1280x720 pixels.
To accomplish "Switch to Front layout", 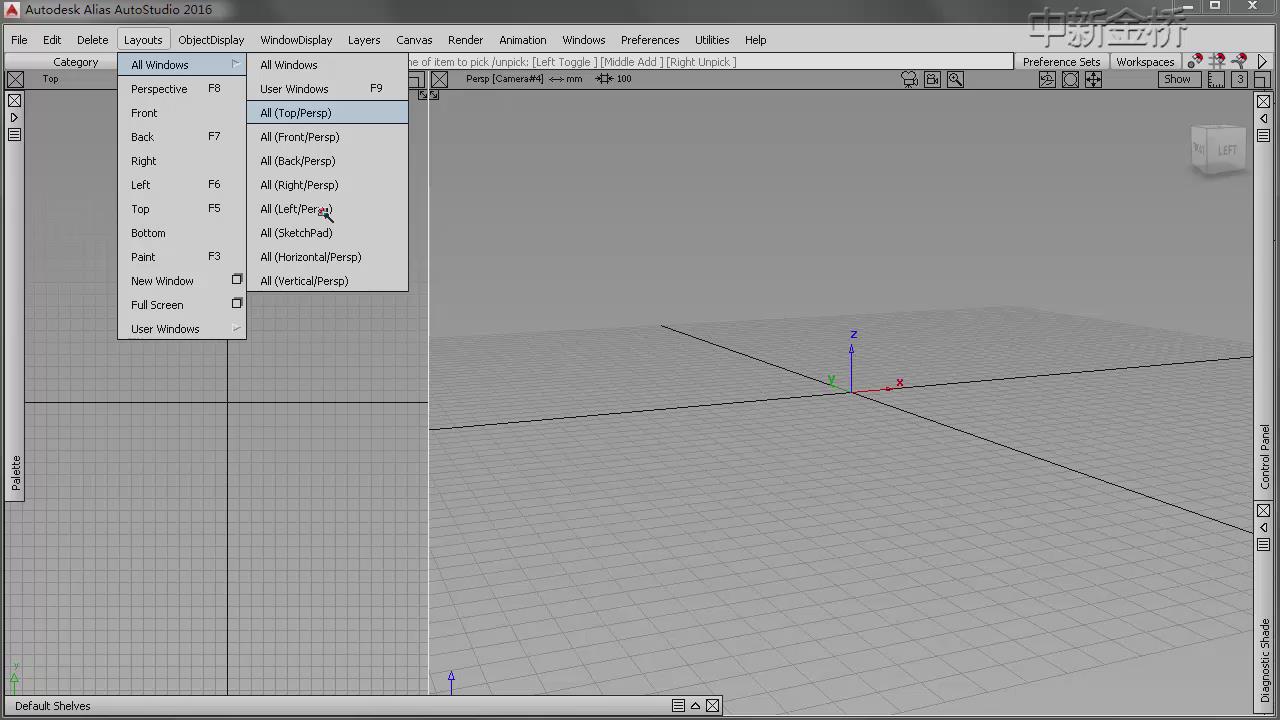I will [x=182, y=113].
